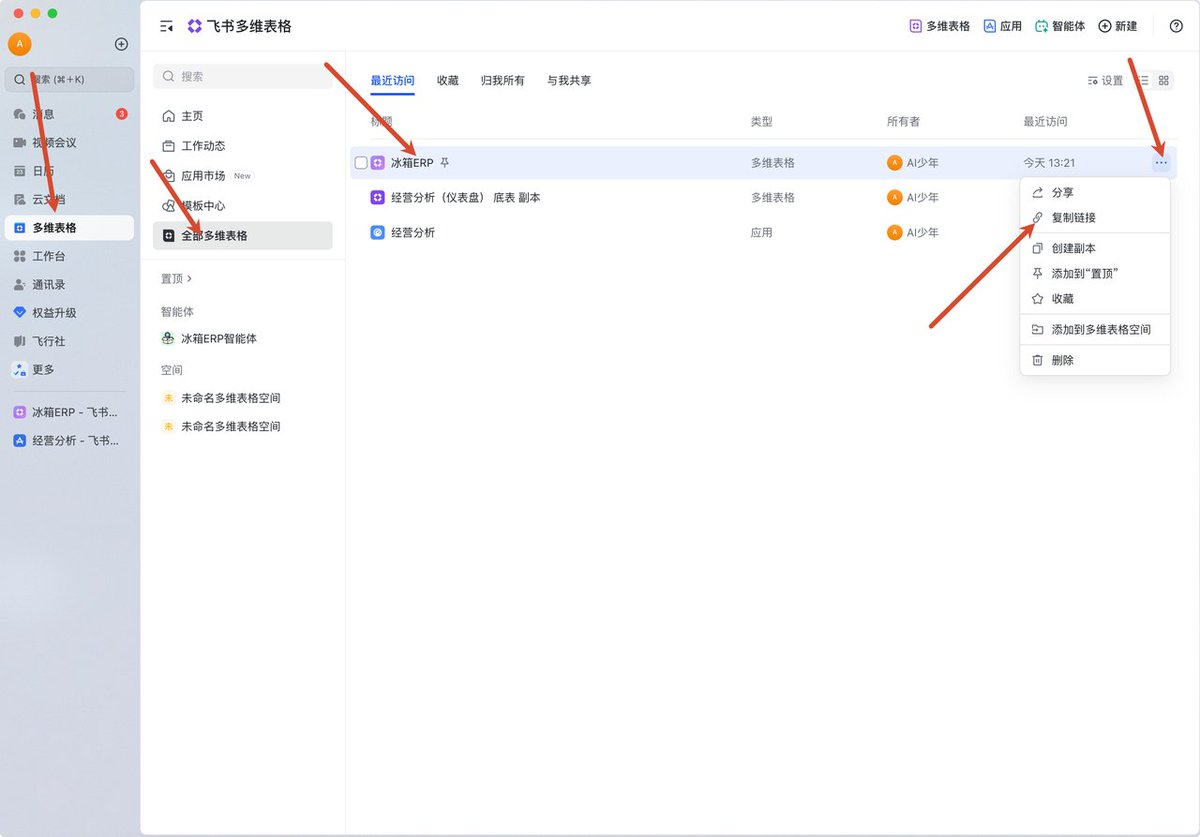Open the first 未命名多维表格空间
This screenshot has height=837, width=1200.
pyautogui.click(x=242, y=398)
